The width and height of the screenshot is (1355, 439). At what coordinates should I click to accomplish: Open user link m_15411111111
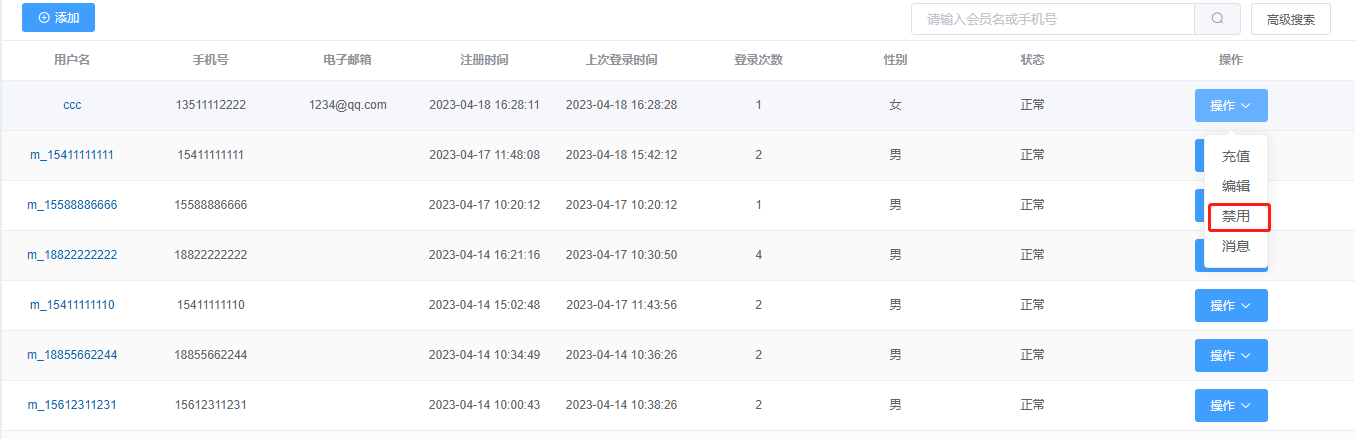pos(72,155)
